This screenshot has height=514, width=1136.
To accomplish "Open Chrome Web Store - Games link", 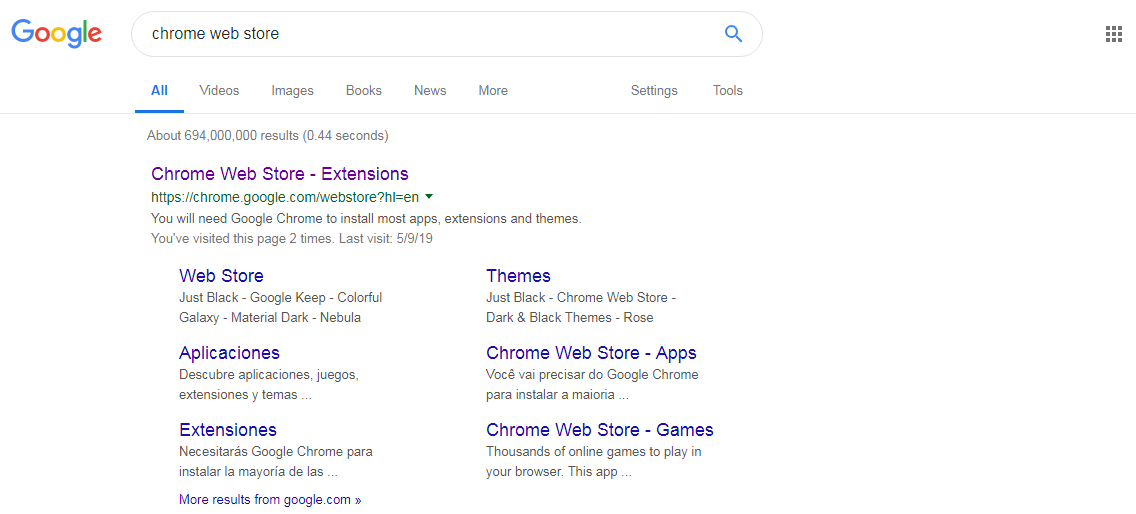I will tap(599, 430).
